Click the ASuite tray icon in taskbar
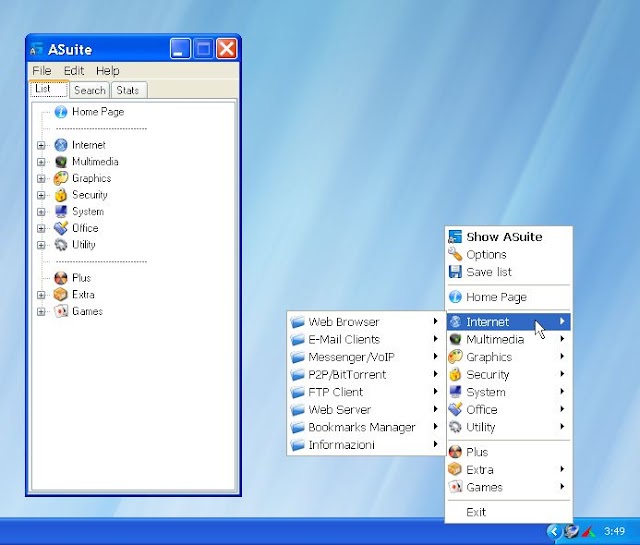640x545 pixels. [571, 531]
